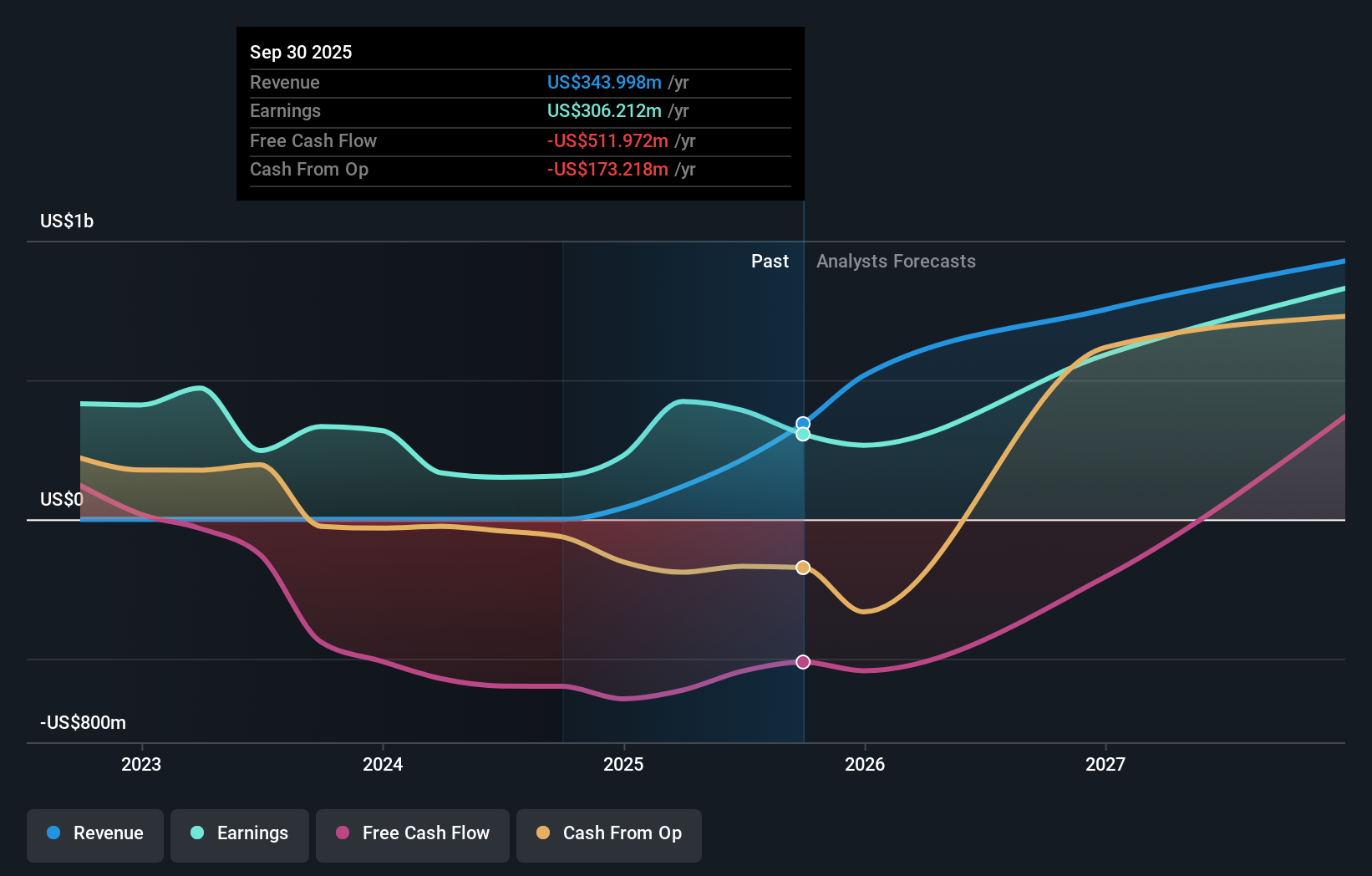Select the Revenue legend dot icon
The width and height of the screenshot is (1372, 876).
(53, 833)
